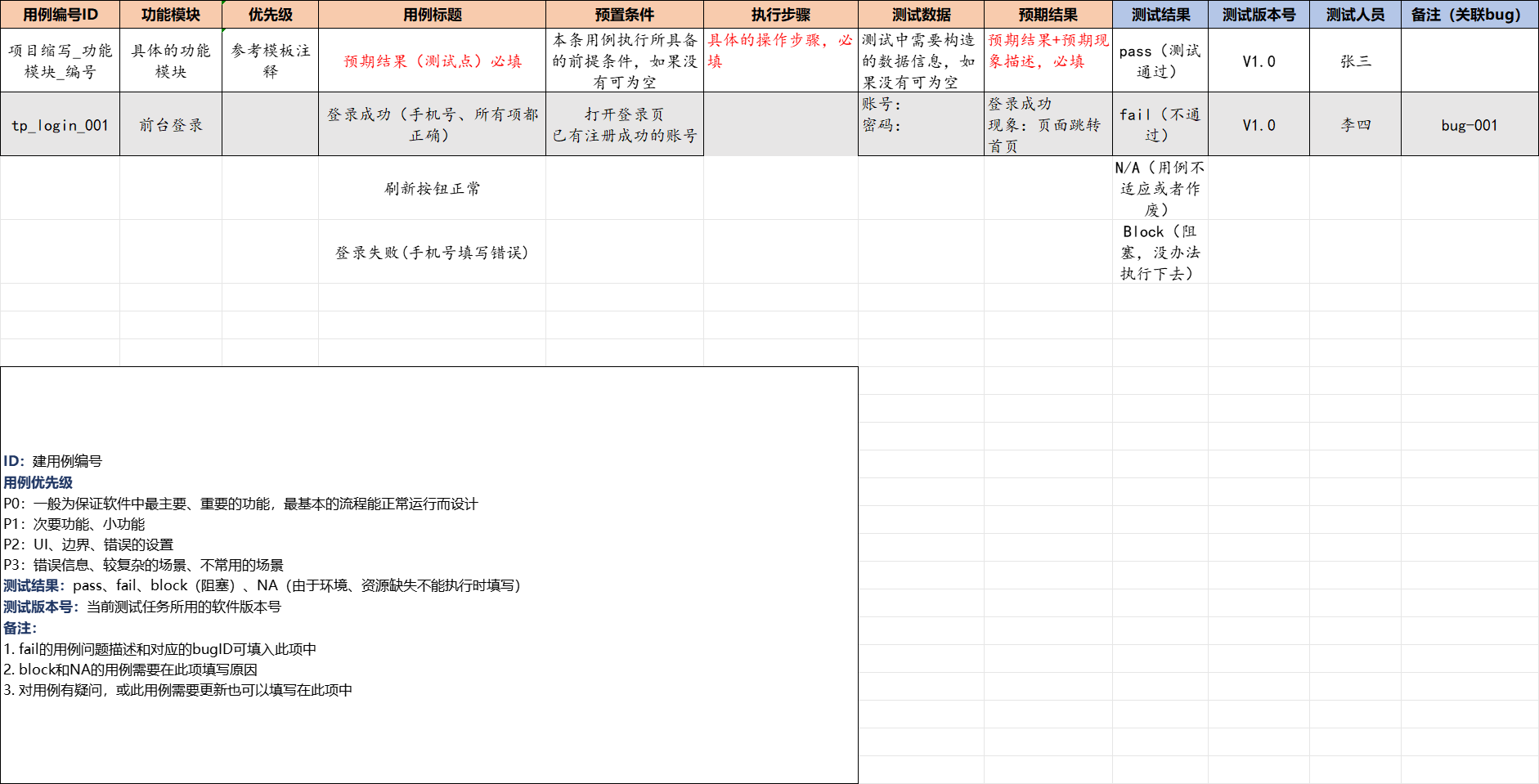Click the ID: 建用例编号 note line
1539x784 pixels.
(x=53, y=461)
